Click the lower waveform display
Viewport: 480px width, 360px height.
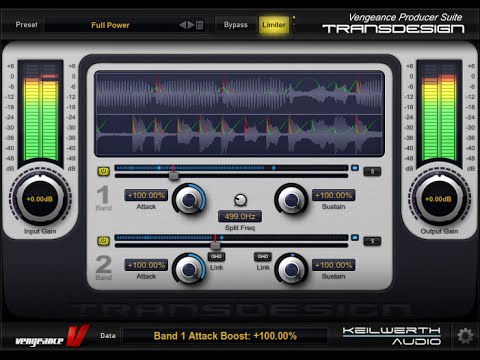click(239, 135)
